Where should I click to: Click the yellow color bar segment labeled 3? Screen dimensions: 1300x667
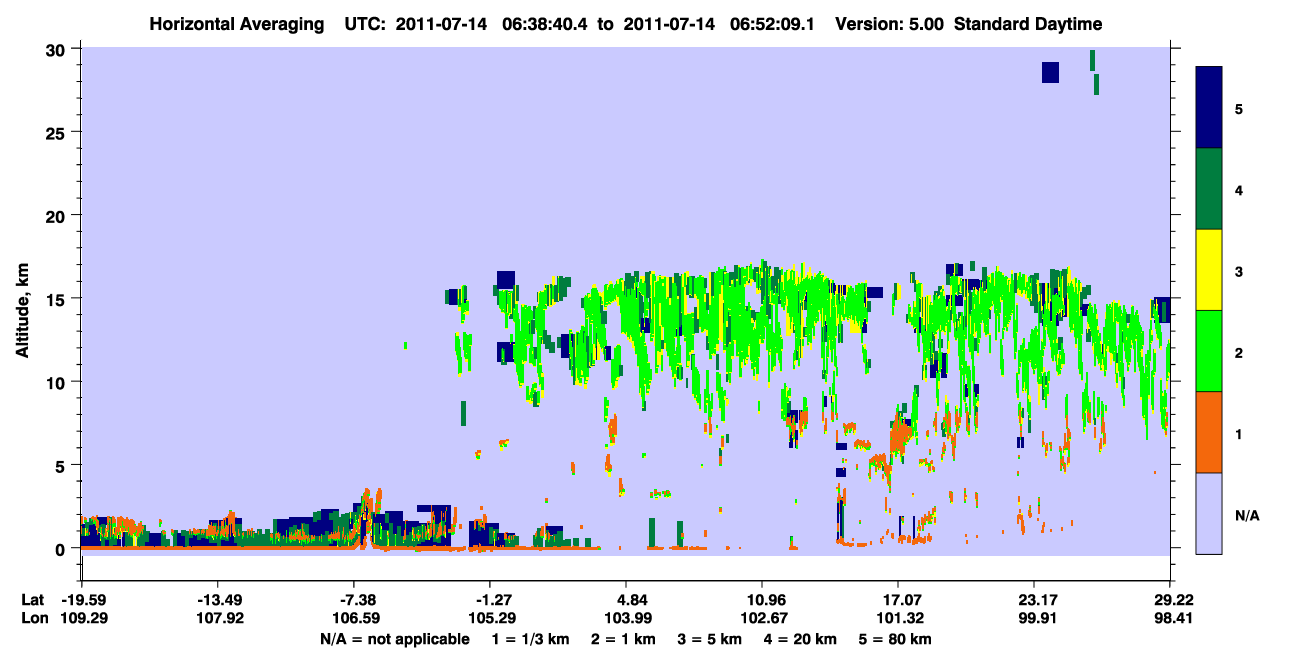1209,270
